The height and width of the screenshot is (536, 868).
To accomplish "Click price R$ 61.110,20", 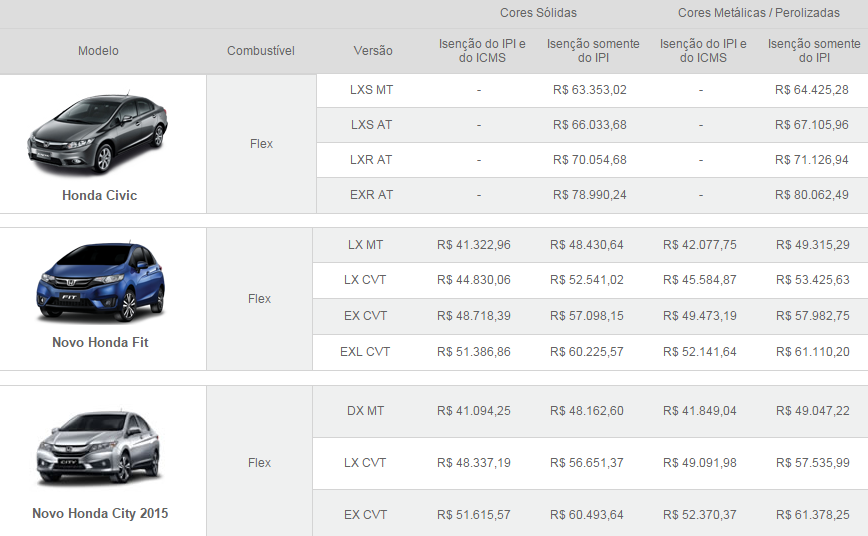I will coord(813,352).
